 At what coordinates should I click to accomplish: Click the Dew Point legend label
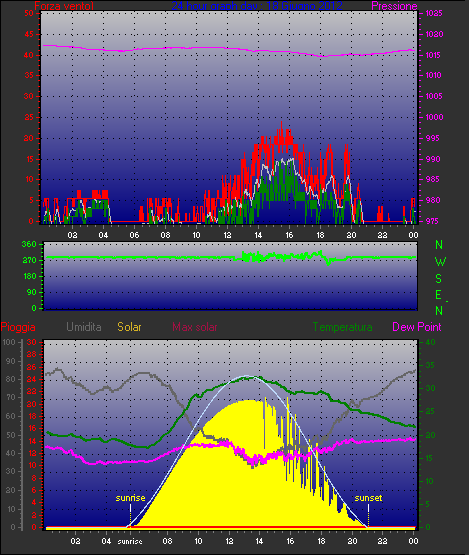click(x=417, y=327)
